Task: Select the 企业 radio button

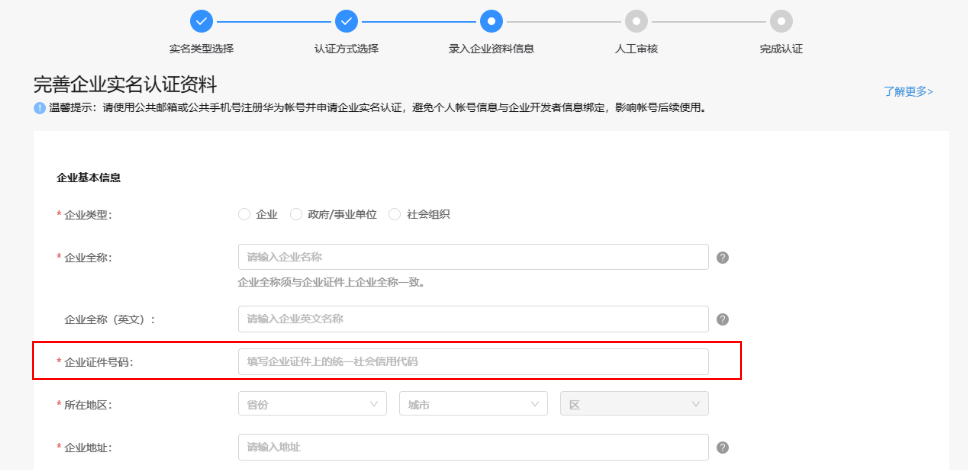Action: [244, 214]
